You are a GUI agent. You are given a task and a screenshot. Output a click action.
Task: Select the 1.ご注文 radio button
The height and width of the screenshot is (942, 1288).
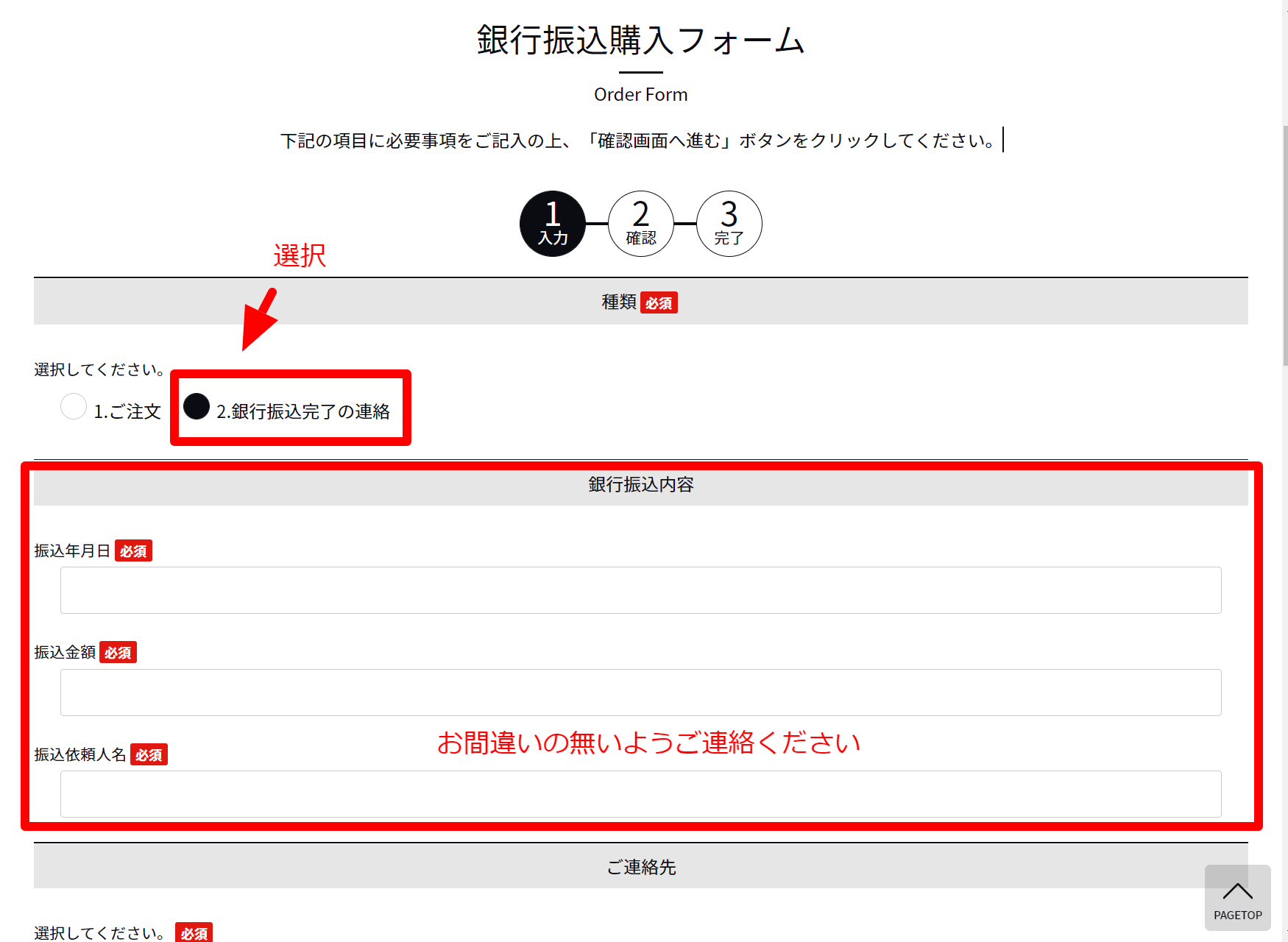click(74, 406)
